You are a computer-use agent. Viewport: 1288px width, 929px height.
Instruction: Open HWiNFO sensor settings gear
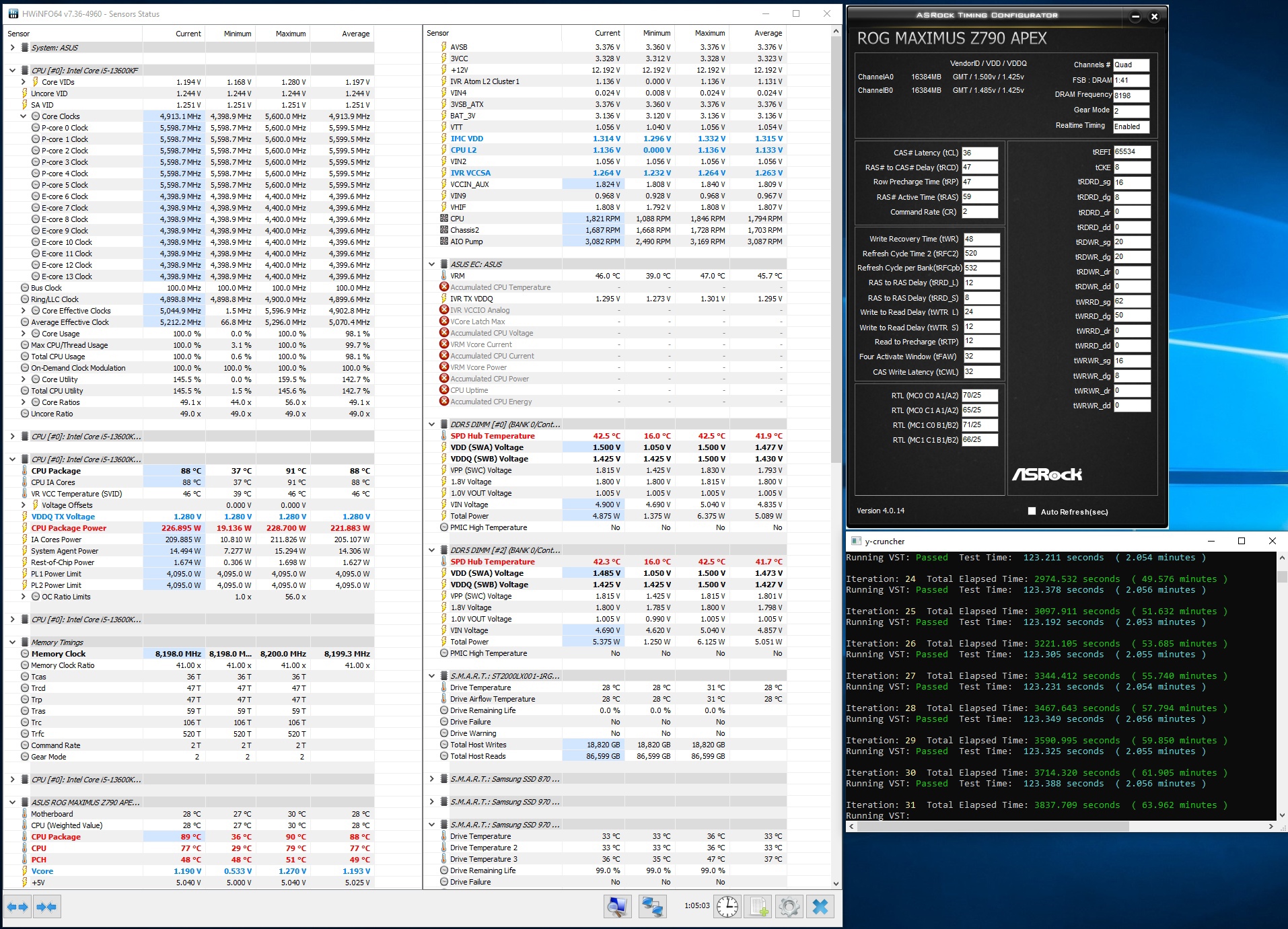[789, 907]
